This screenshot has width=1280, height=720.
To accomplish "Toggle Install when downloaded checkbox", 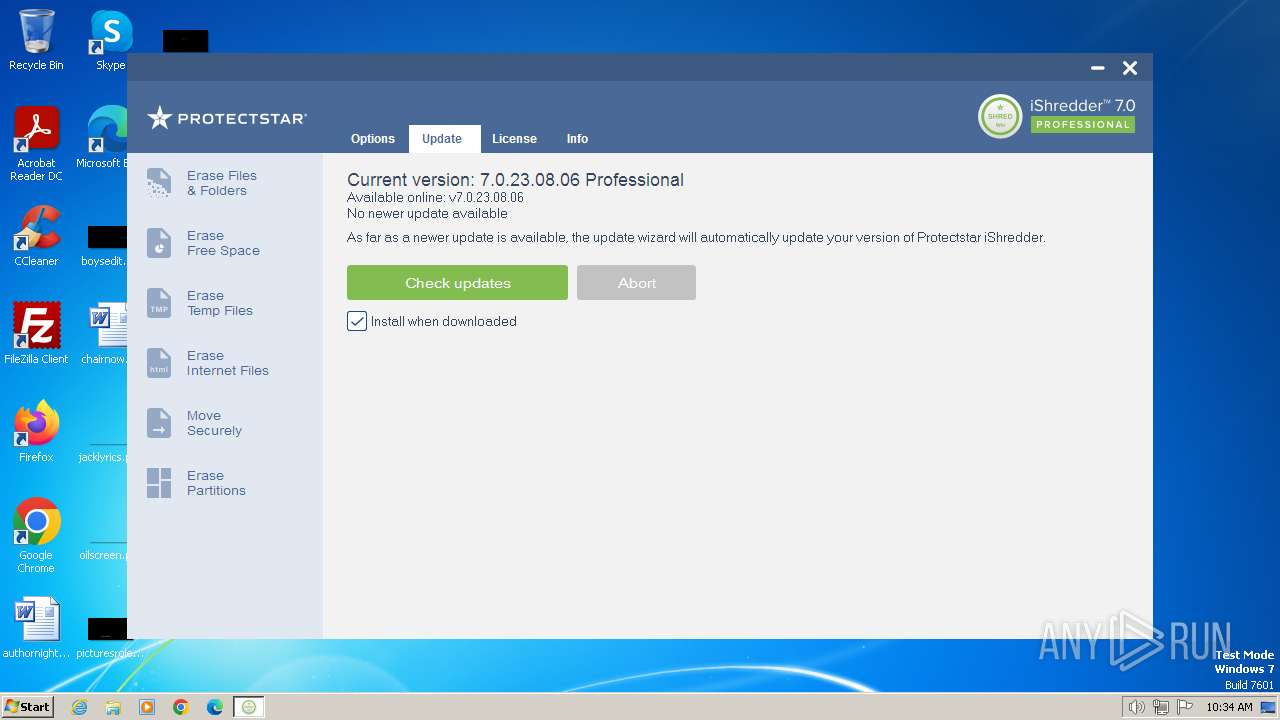I will coord(357,321).
